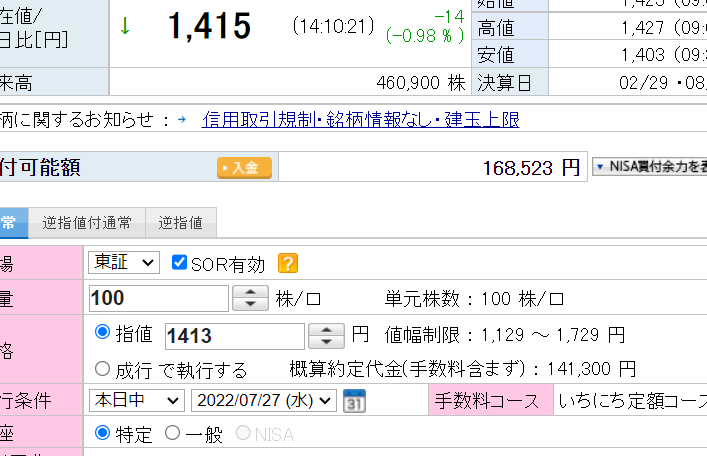Decrease quantity with stepper down arrow

point(249,304)
